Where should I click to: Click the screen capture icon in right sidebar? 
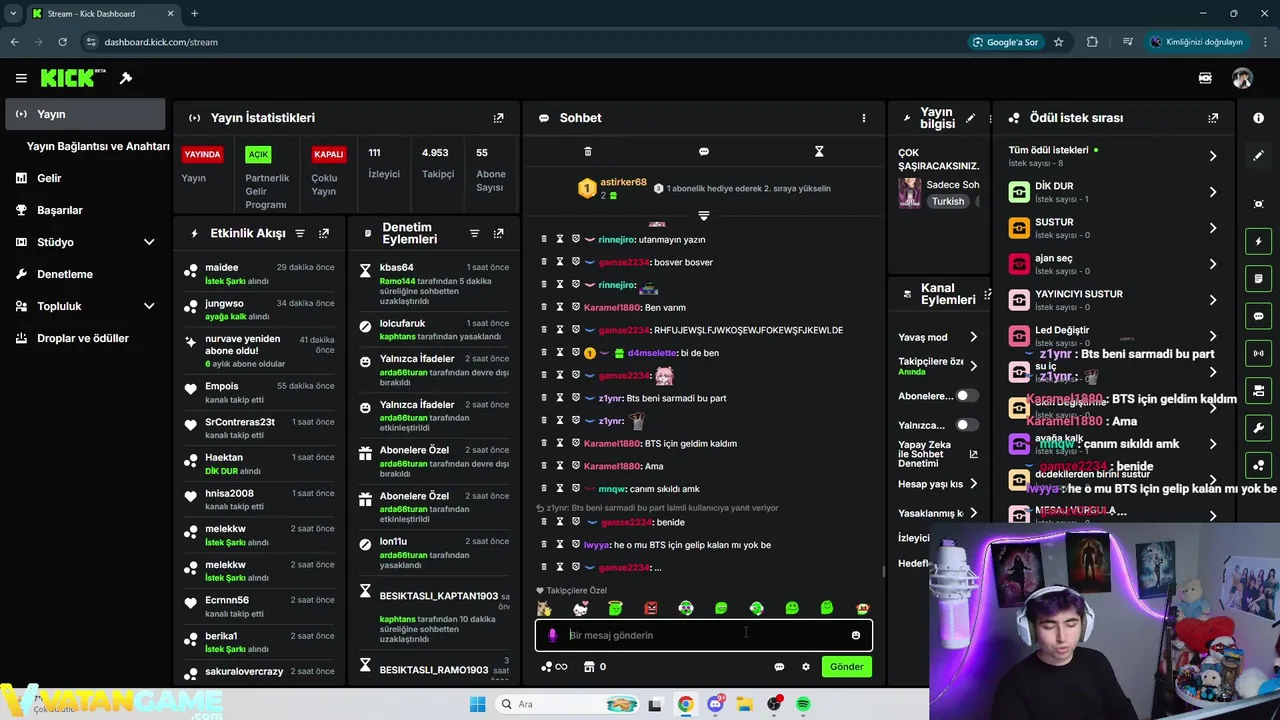(x=1258, y=204)
